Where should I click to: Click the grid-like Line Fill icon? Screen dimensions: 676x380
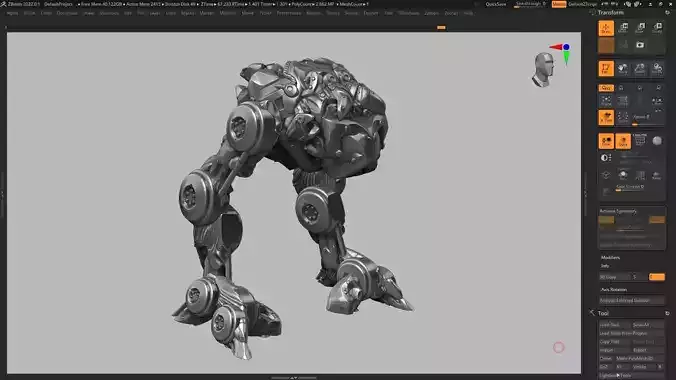point(640,140)
